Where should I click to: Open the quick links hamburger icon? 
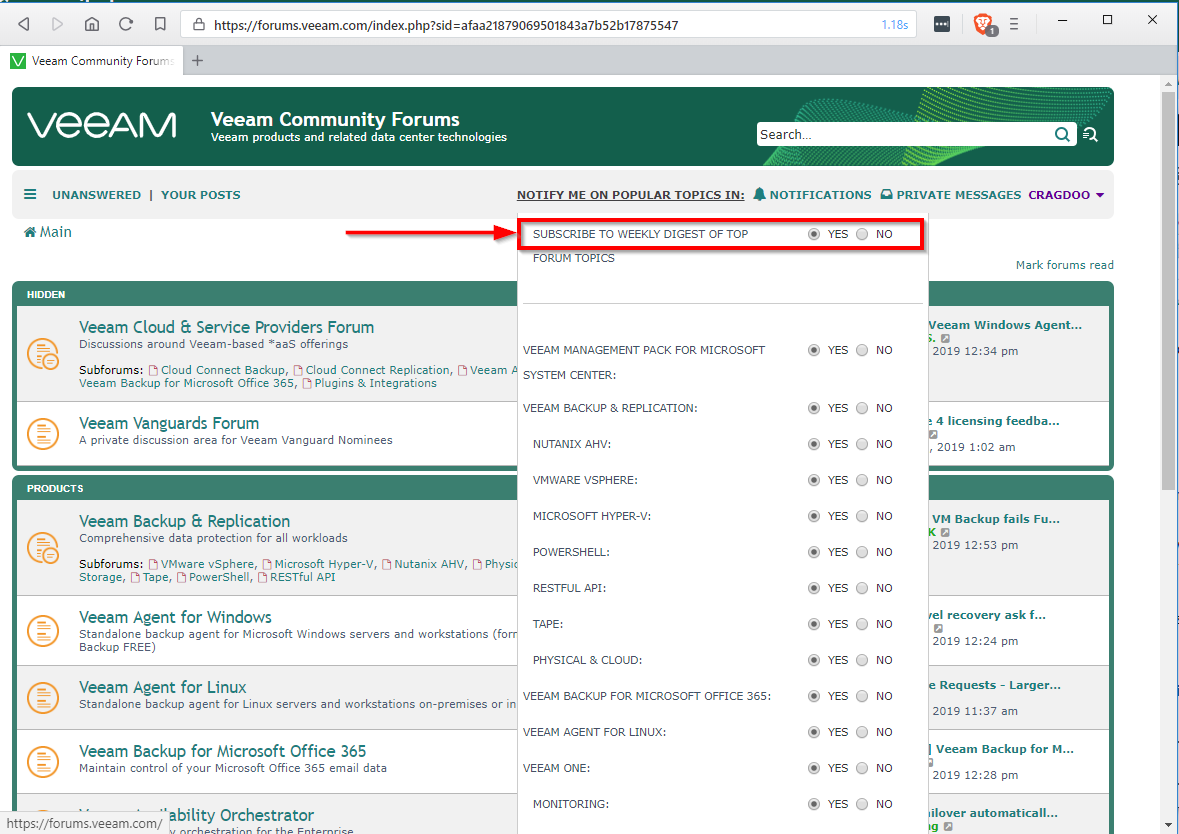(30, 195)
